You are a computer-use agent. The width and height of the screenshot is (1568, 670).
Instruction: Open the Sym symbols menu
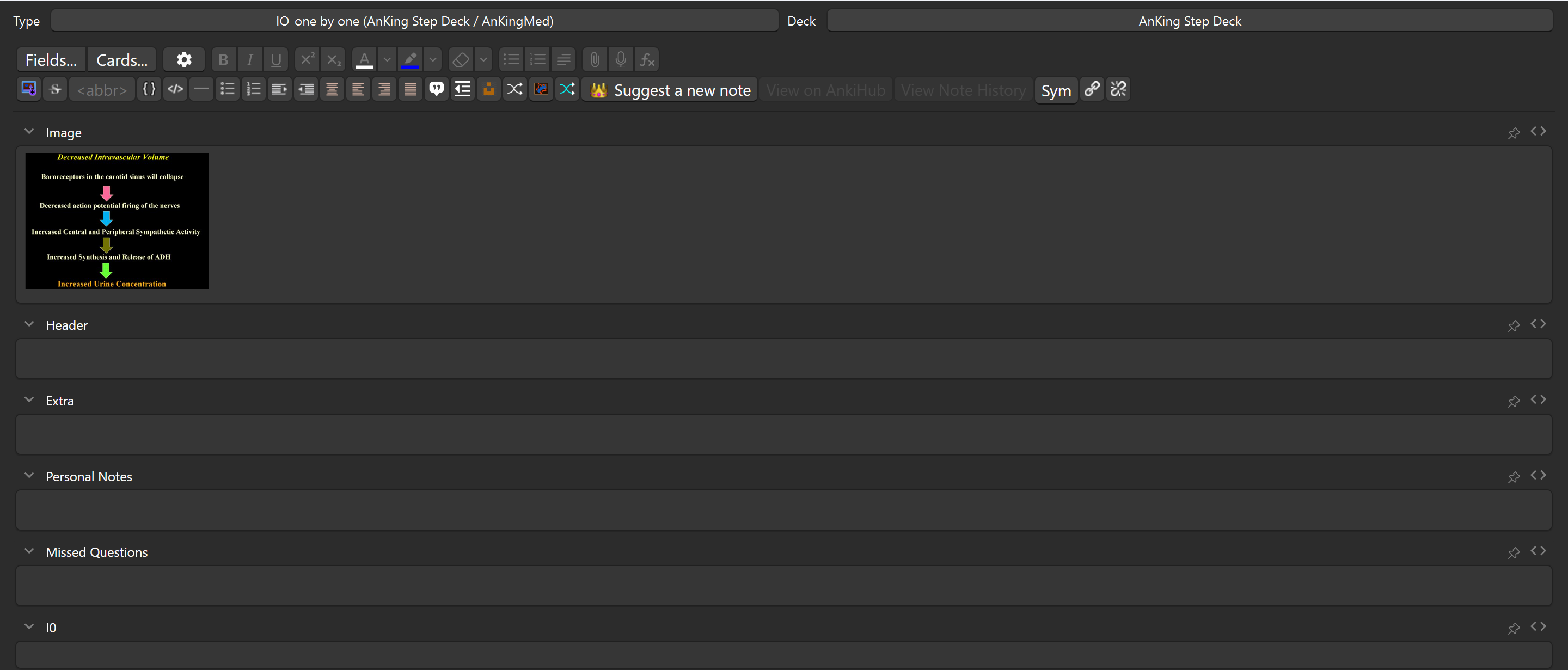coord(1056,91)
